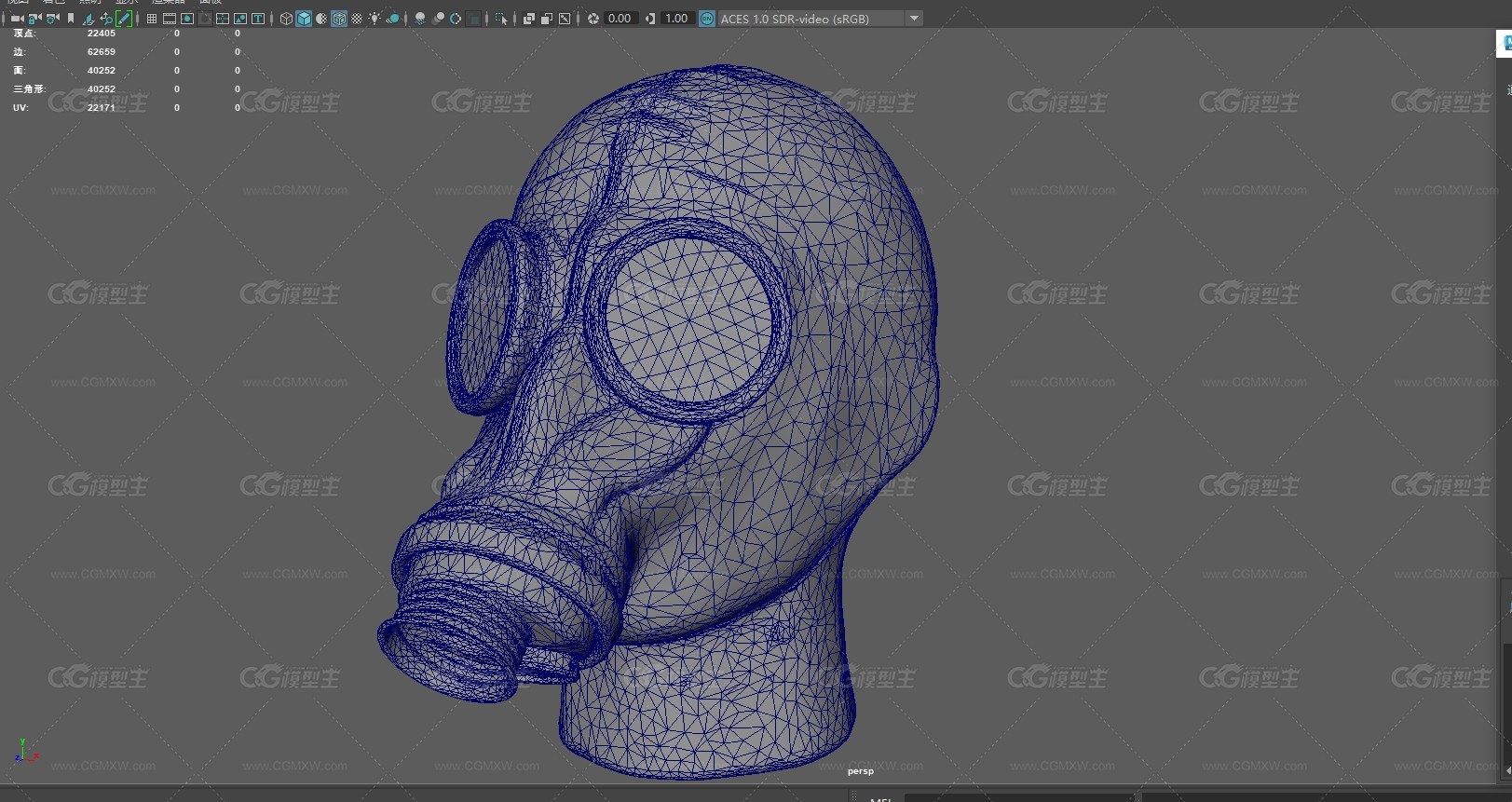Viewport: 1512px width, 802px height.
Task: Enable Smooth Shade All cube icon
Action: coord(304,19)
